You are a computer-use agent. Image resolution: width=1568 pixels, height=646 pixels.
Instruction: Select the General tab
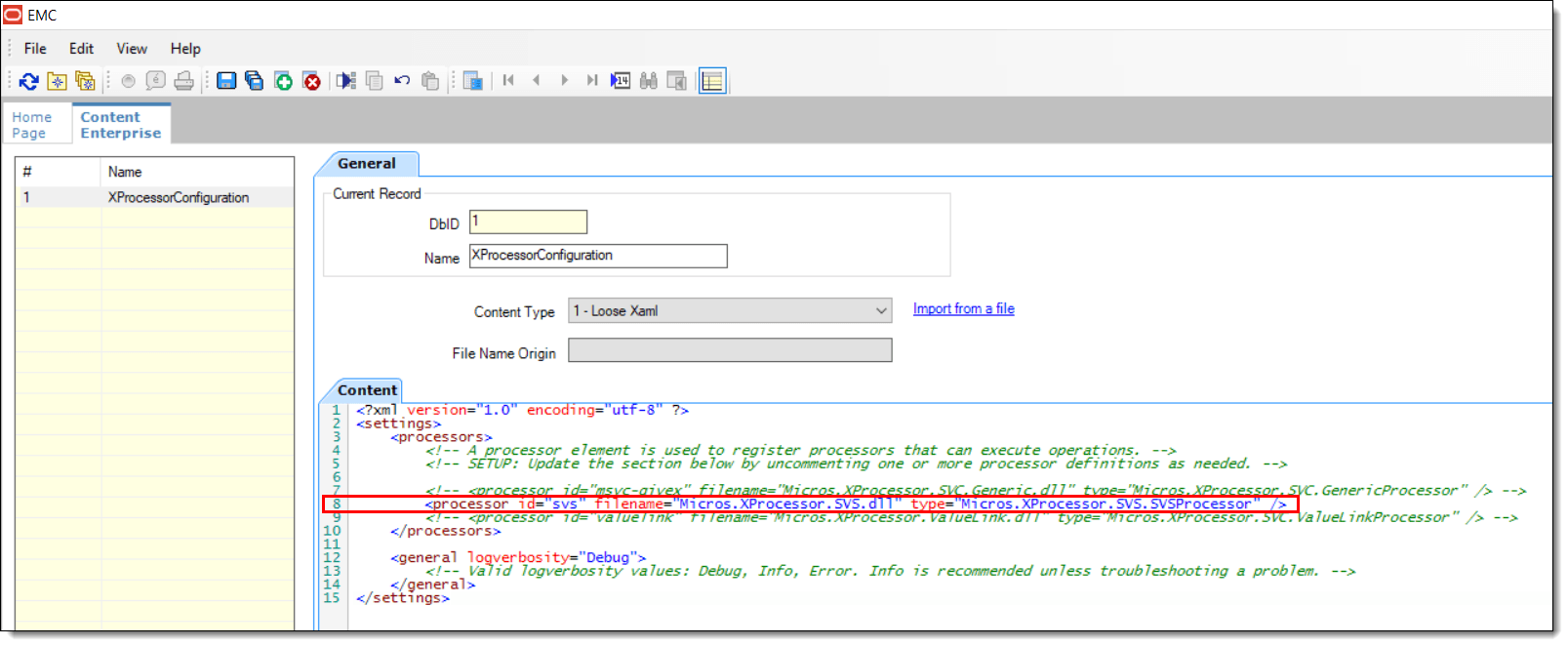tap(367, 164)
